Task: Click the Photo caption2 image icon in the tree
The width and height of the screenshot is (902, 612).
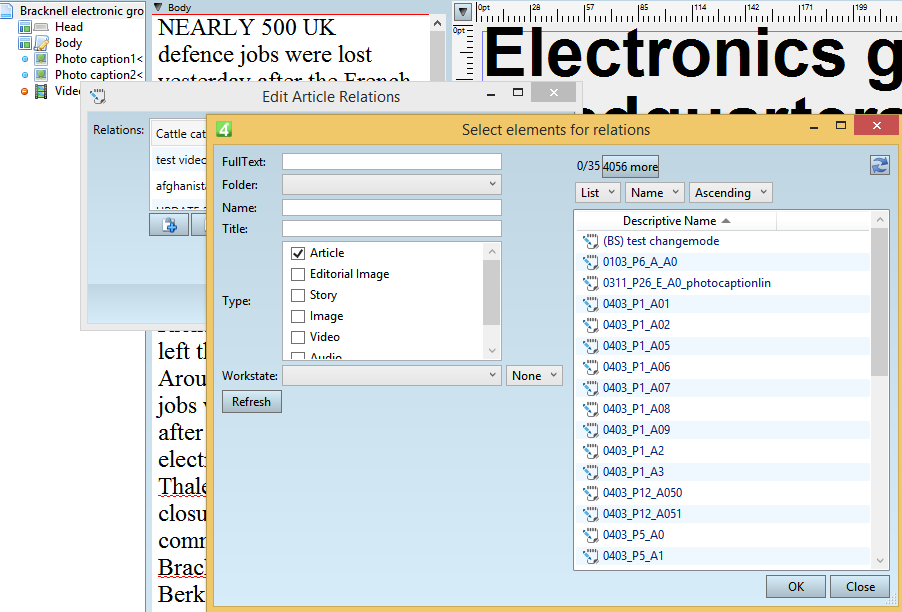Action: [x=41, y=75]
